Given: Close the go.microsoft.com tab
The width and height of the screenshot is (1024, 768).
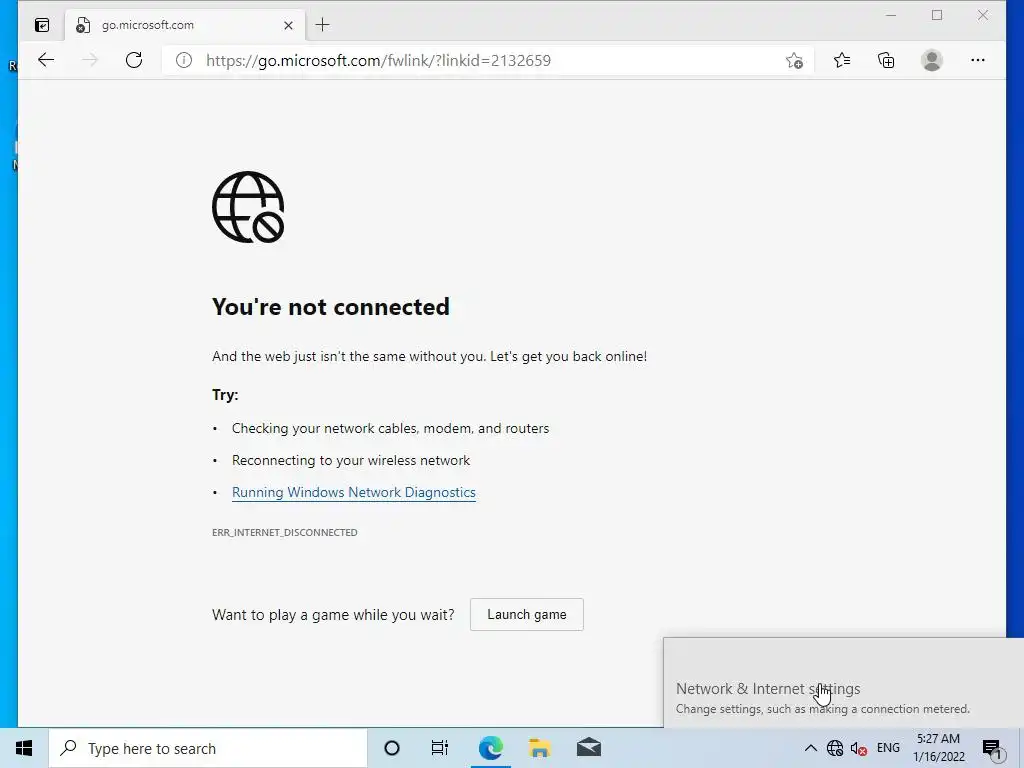Looking at the screenshot, I should pyautogui.click(x=288, y=25).
